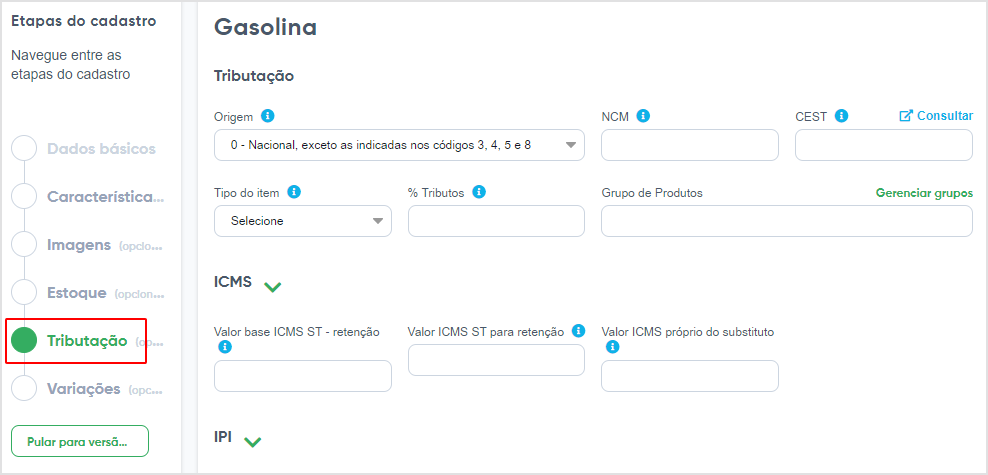The width and height of the screenshot is (988, 475).
Task: Collapse the ICMS section chevron
Action: pyautogui.click(x=273, y=287)
